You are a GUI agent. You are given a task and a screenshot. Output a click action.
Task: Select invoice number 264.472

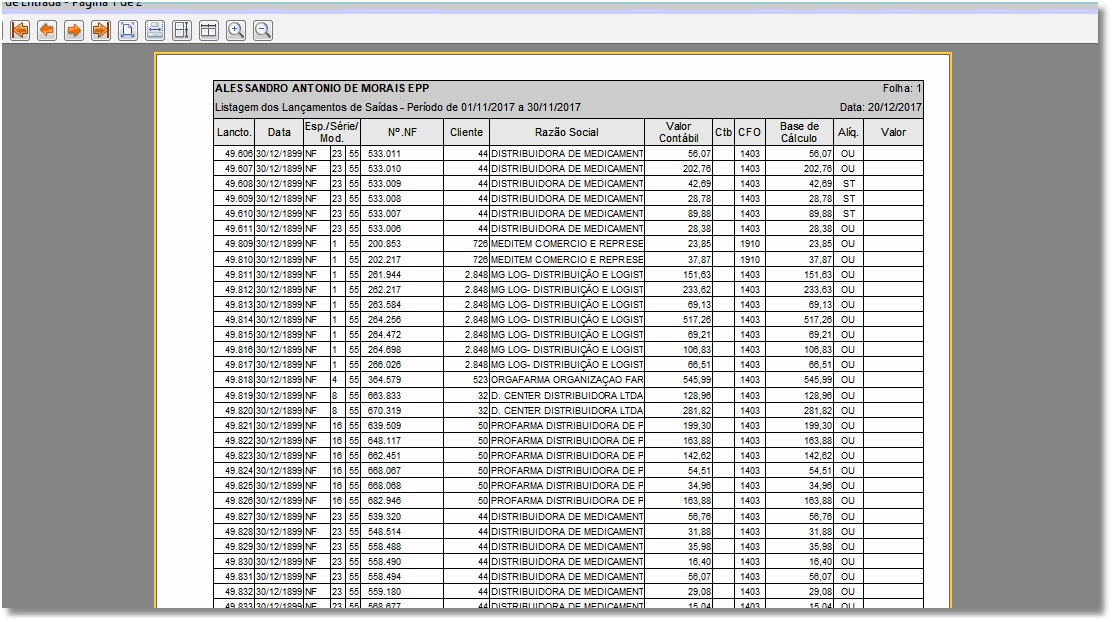[x=384, y=335]
